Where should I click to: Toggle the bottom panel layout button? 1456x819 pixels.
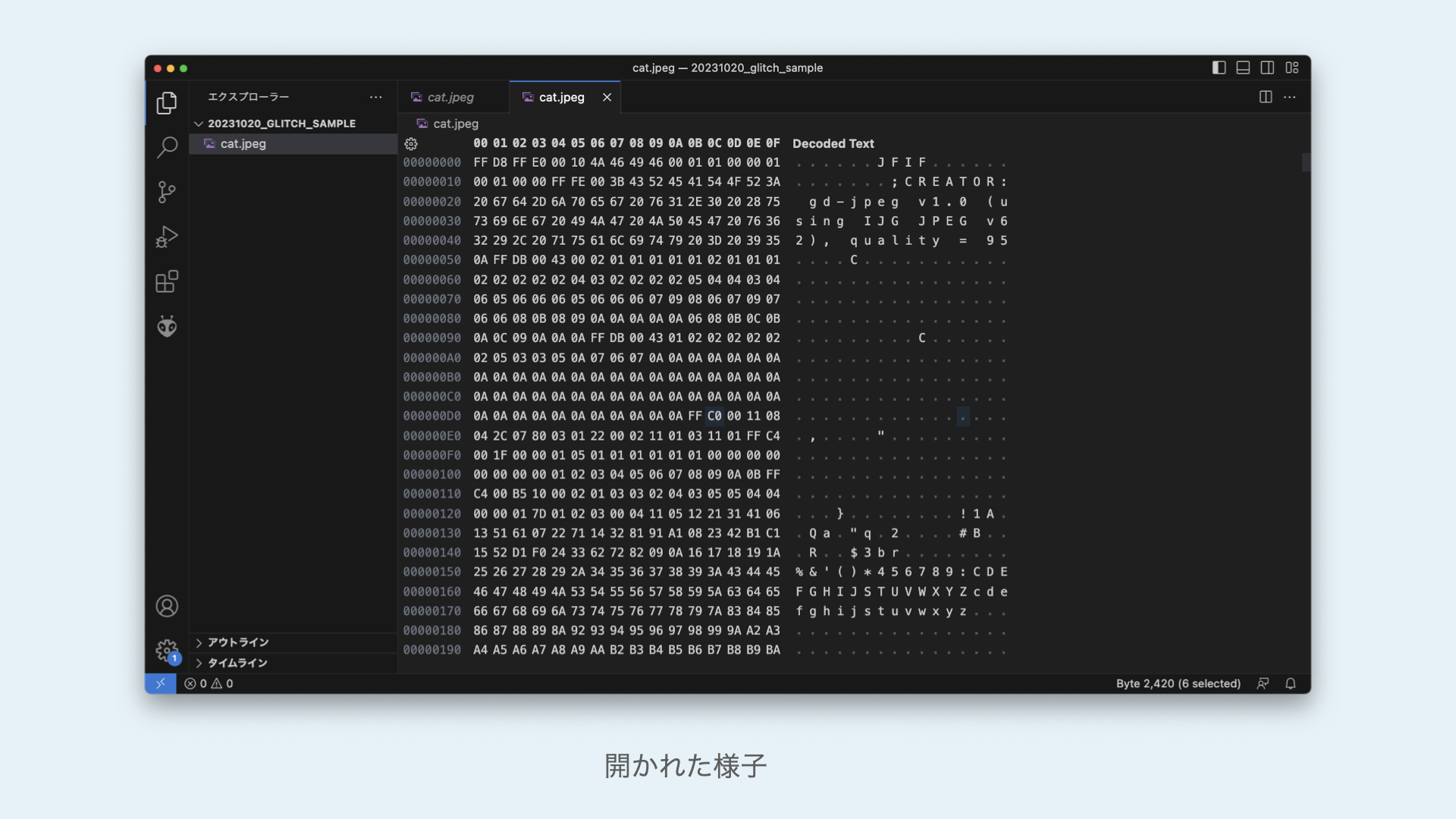tap(1243, 67)
